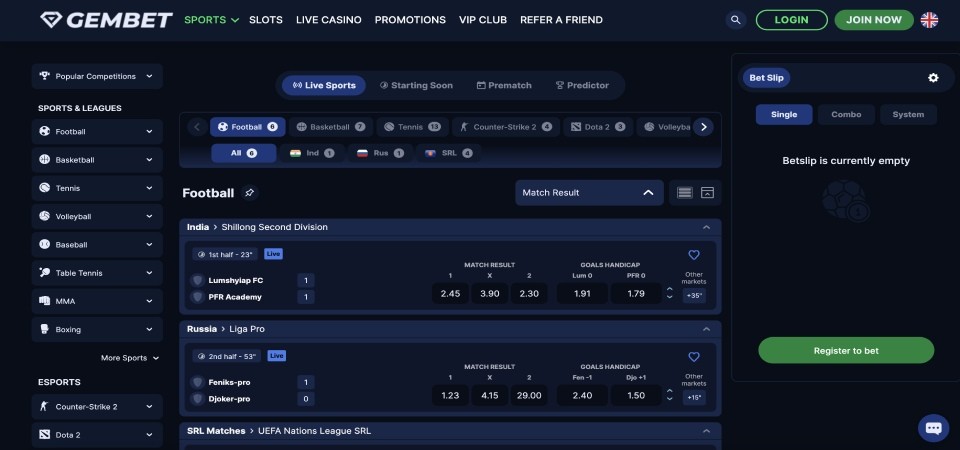Open the Predictor tab
This screenshot has height=450, width=960.
point(582,85)
